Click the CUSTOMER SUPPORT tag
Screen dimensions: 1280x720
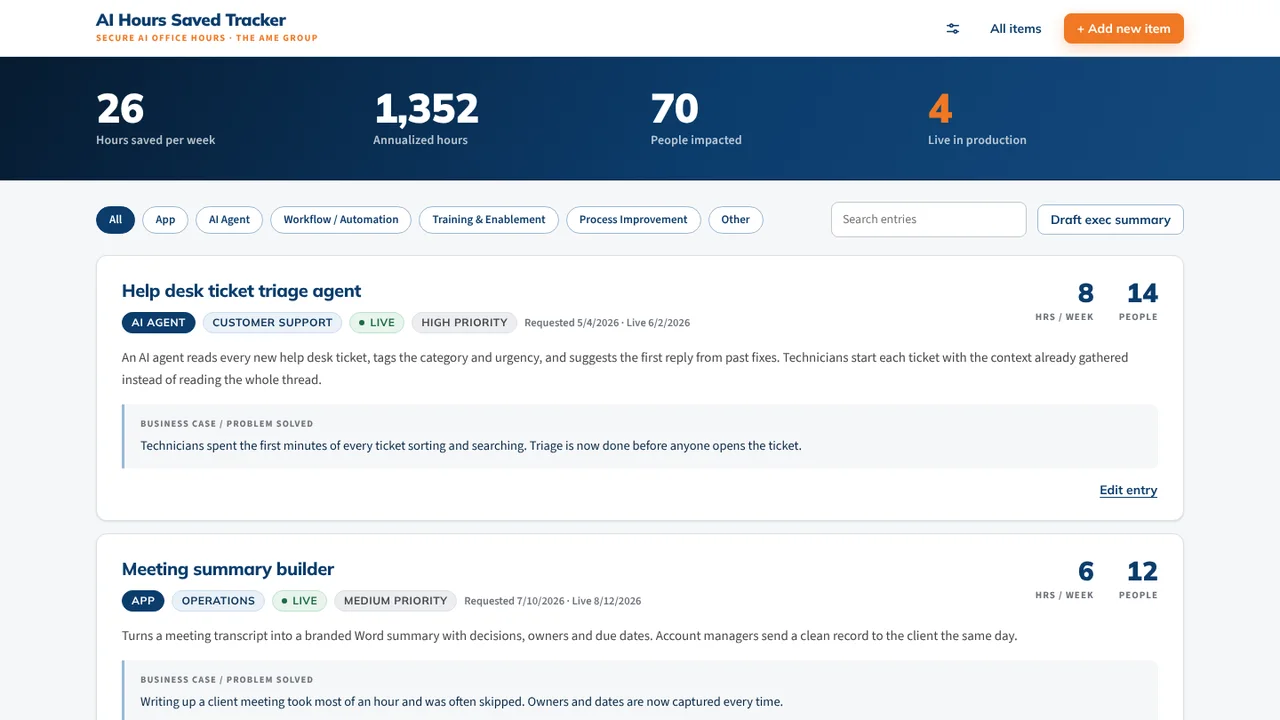pos(272,323)
